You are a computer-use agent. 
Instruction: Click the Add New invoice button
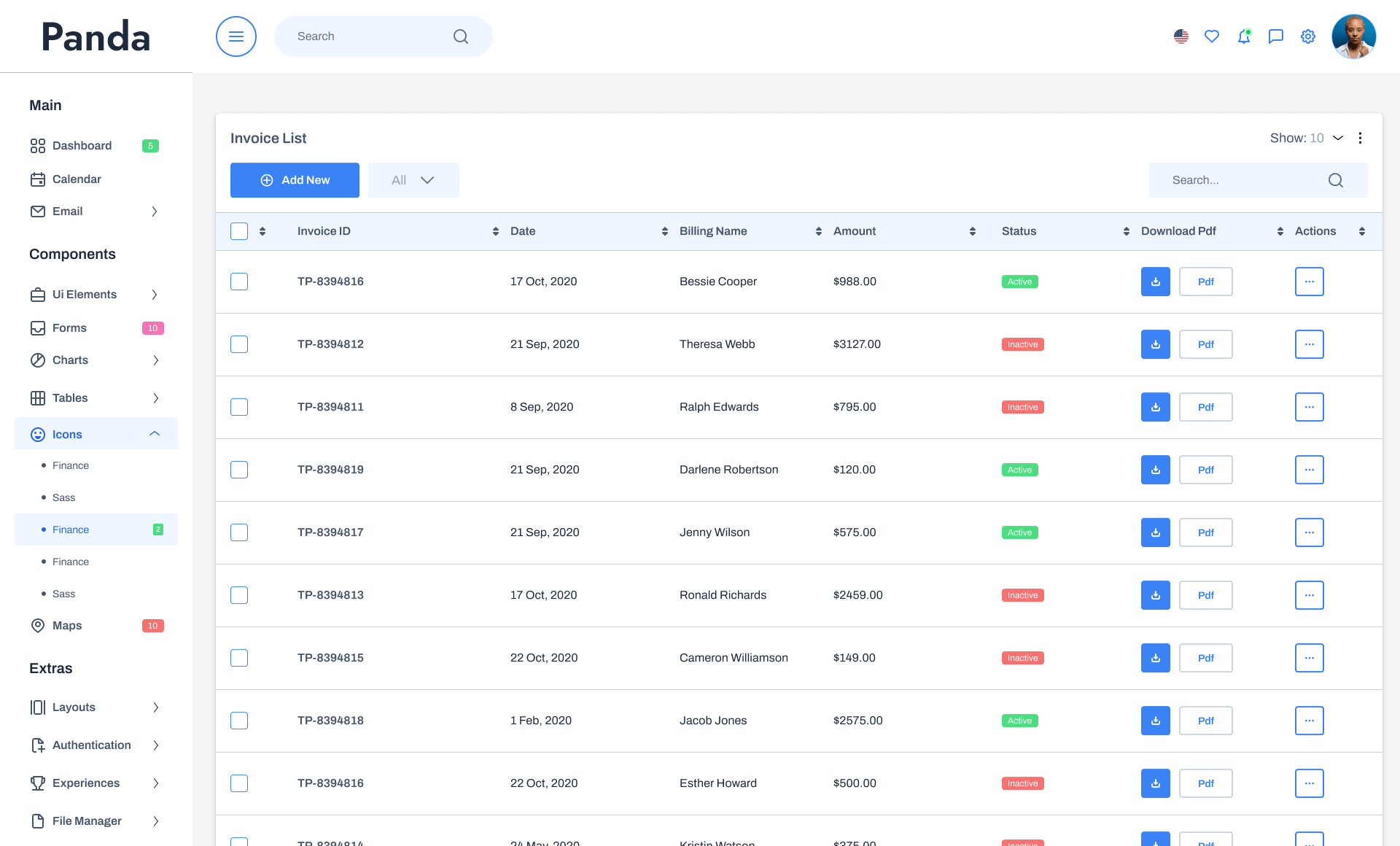[x=295, y=180]
